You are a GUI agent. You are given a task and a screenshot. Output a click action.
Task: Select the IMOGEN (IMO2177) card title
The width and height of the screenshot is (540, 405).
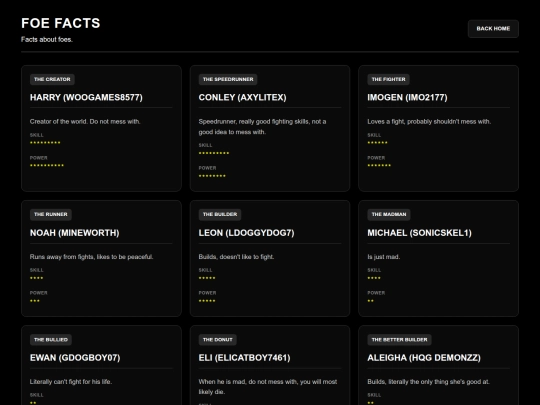pyautogui.click(x=407, y=97)
